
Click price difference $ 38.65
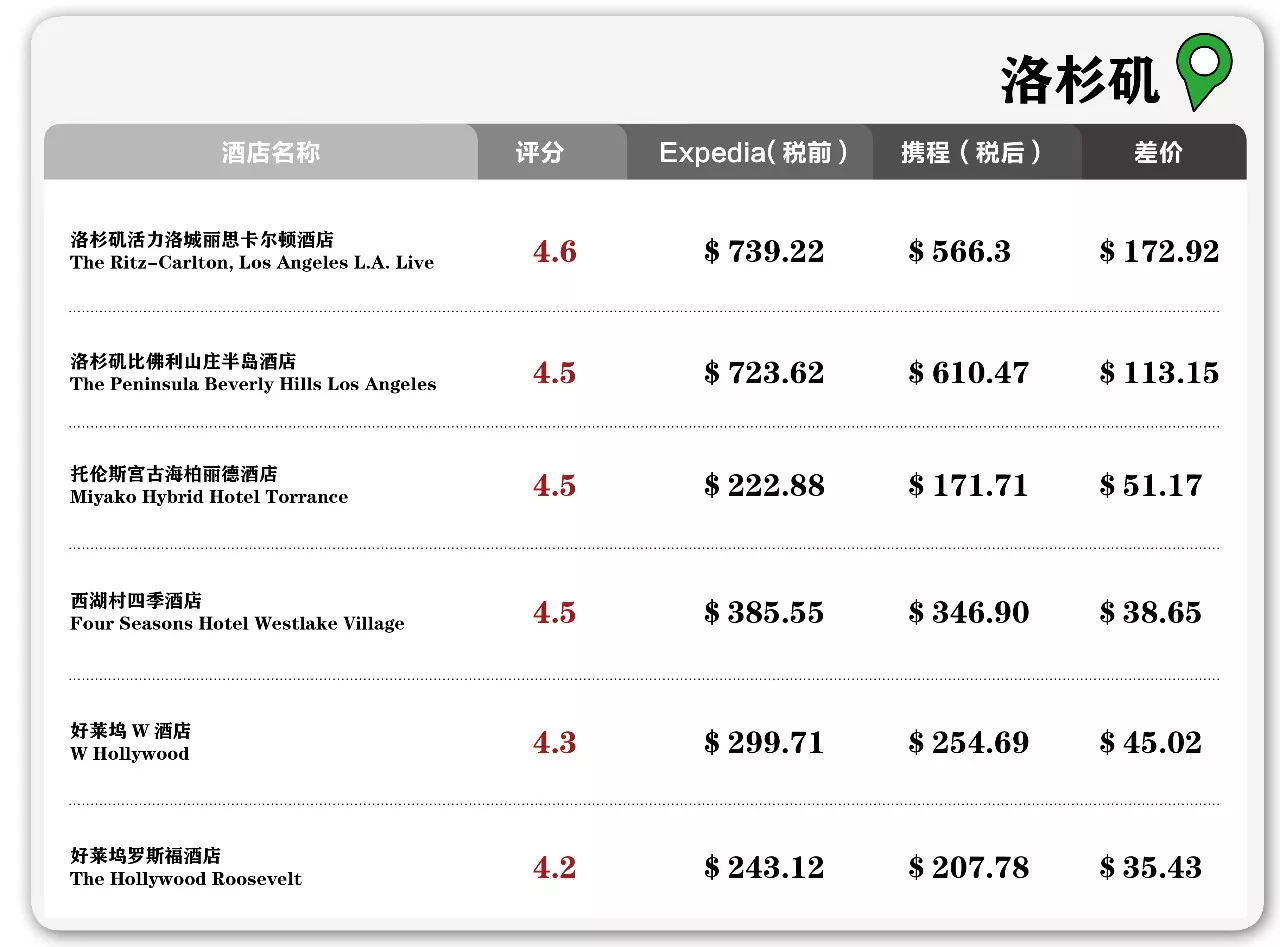tap(1150, 613)
